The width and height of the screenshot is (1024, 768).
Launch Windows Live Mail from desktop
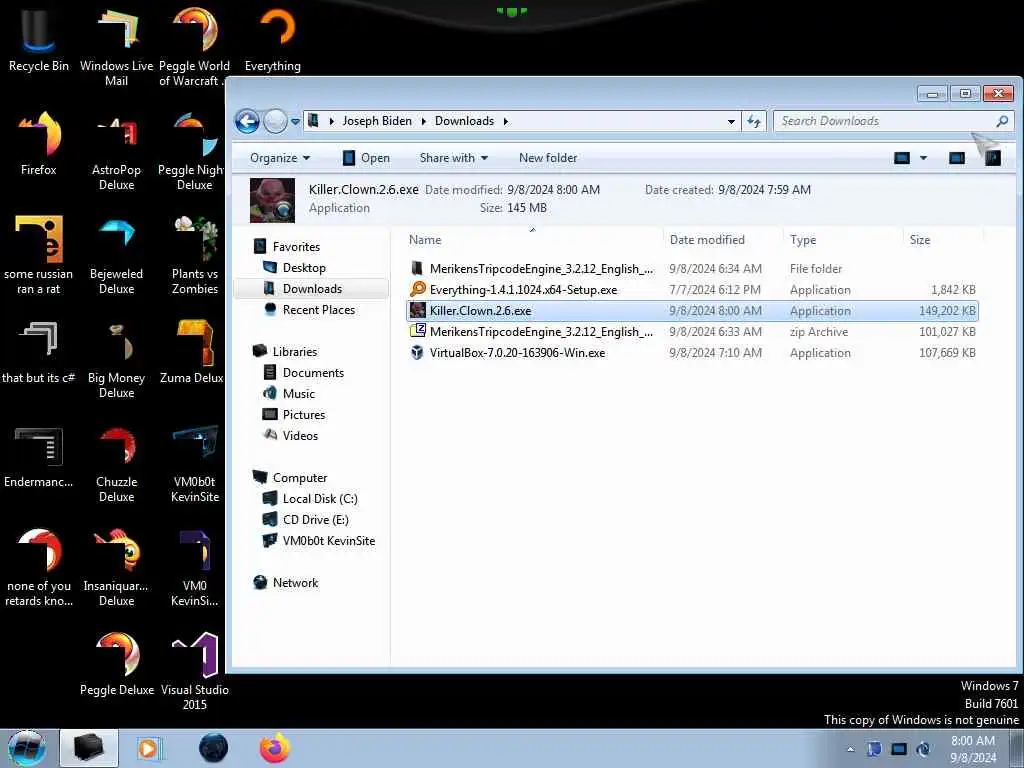pyautogui.click(x=116, y=47)
